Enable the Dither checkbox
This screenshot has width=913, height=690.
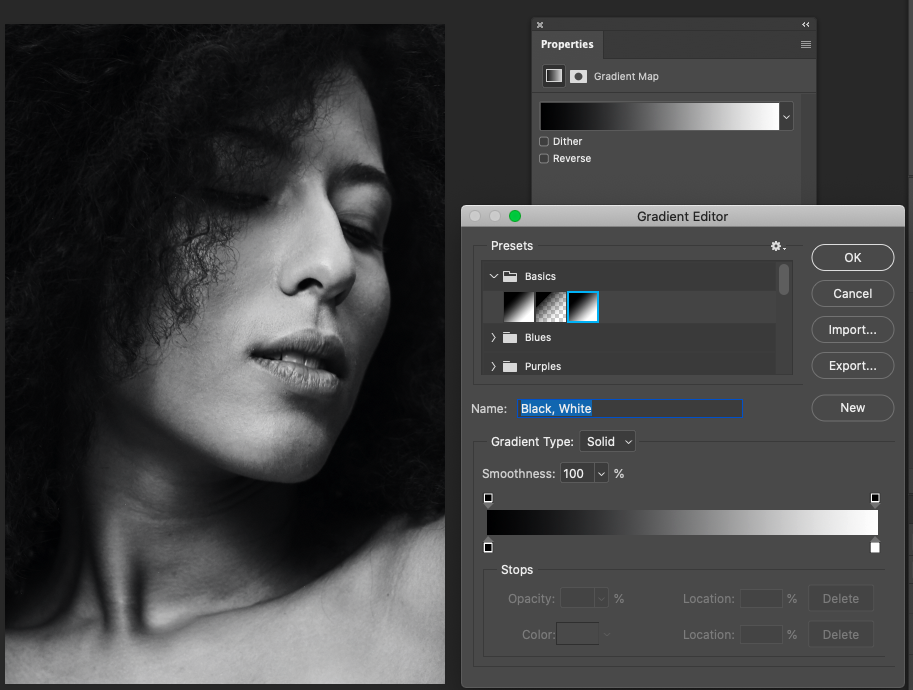[x=546, y=141]
